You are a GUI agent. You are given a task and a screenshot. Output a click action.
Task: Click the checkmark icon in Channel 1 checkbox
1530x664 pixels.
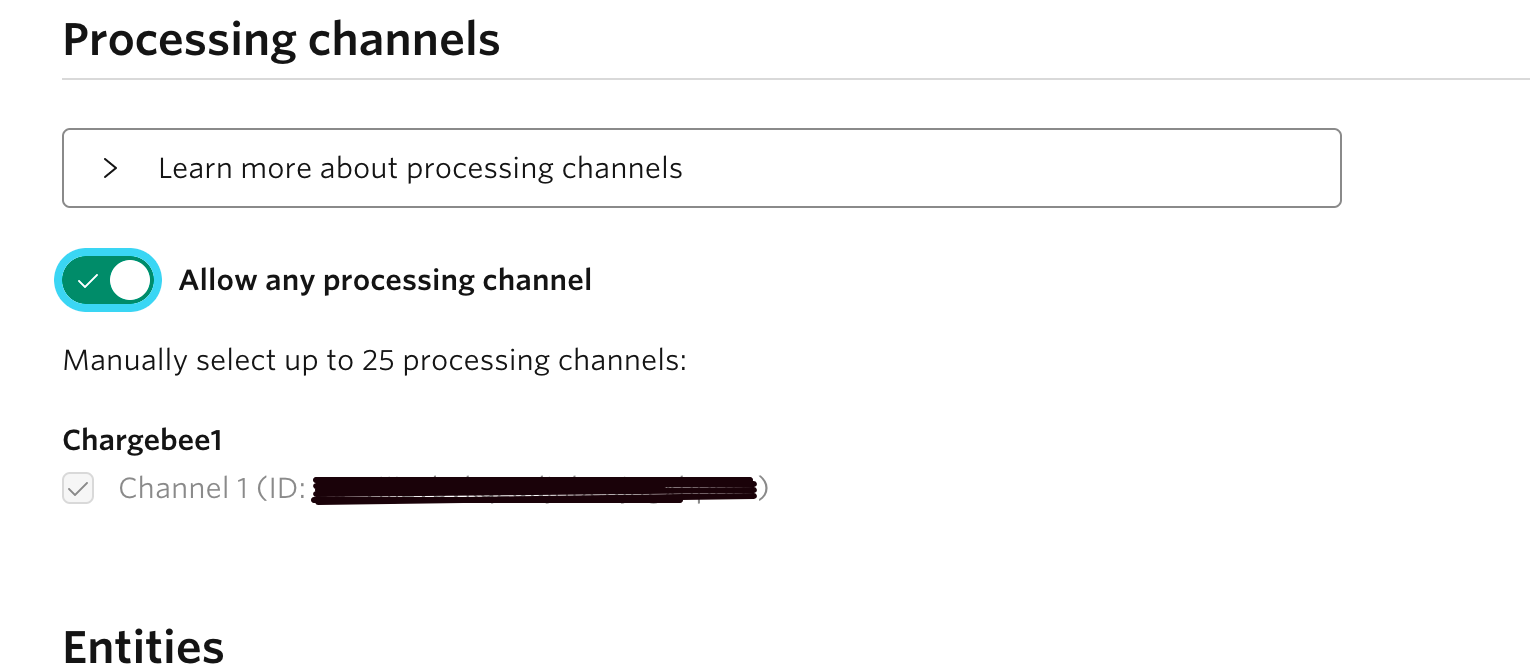click(x=78, y=489)
